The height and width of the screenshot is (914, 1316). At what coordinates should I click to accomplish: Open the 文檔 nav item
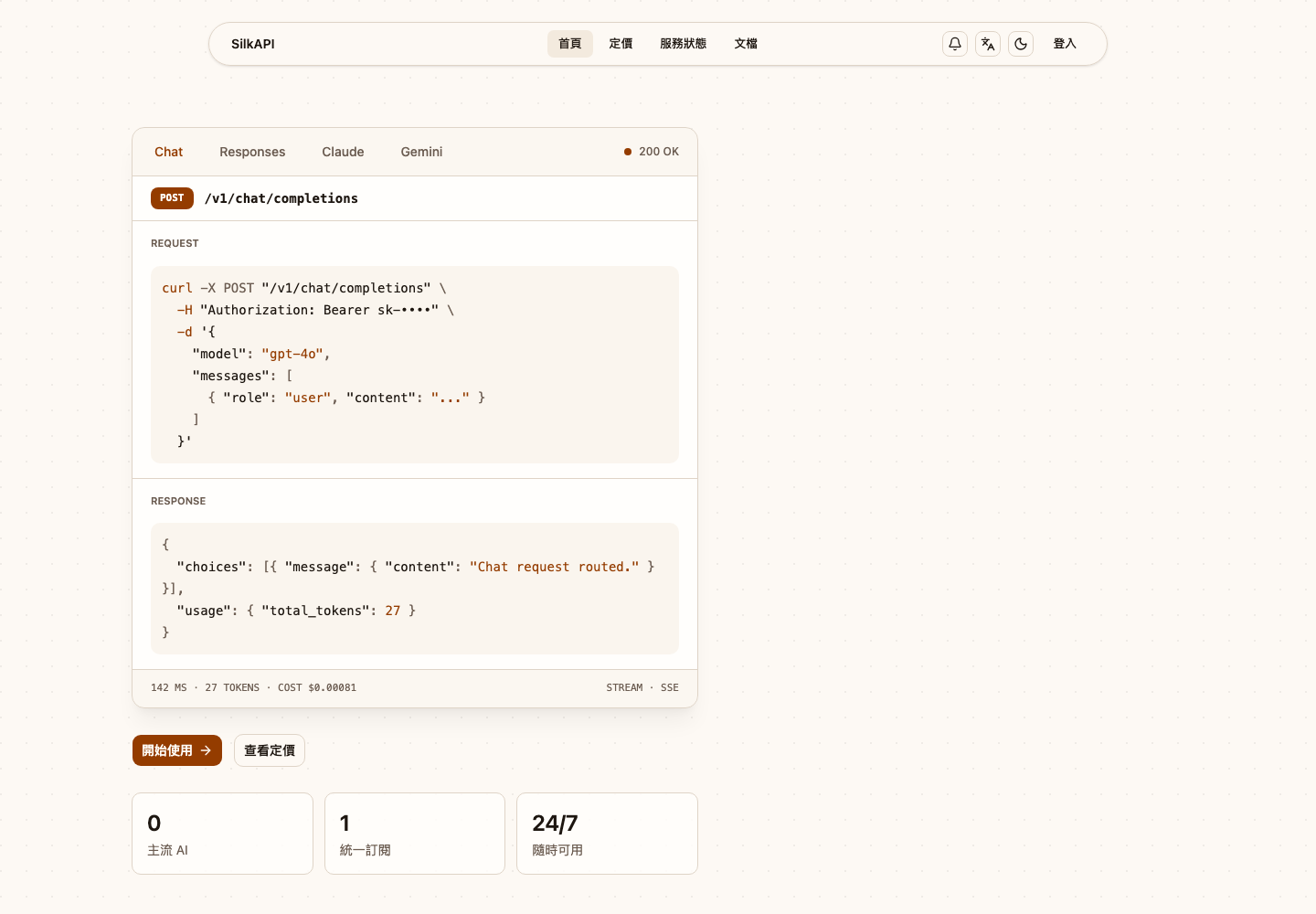click(x=746, y=44)
